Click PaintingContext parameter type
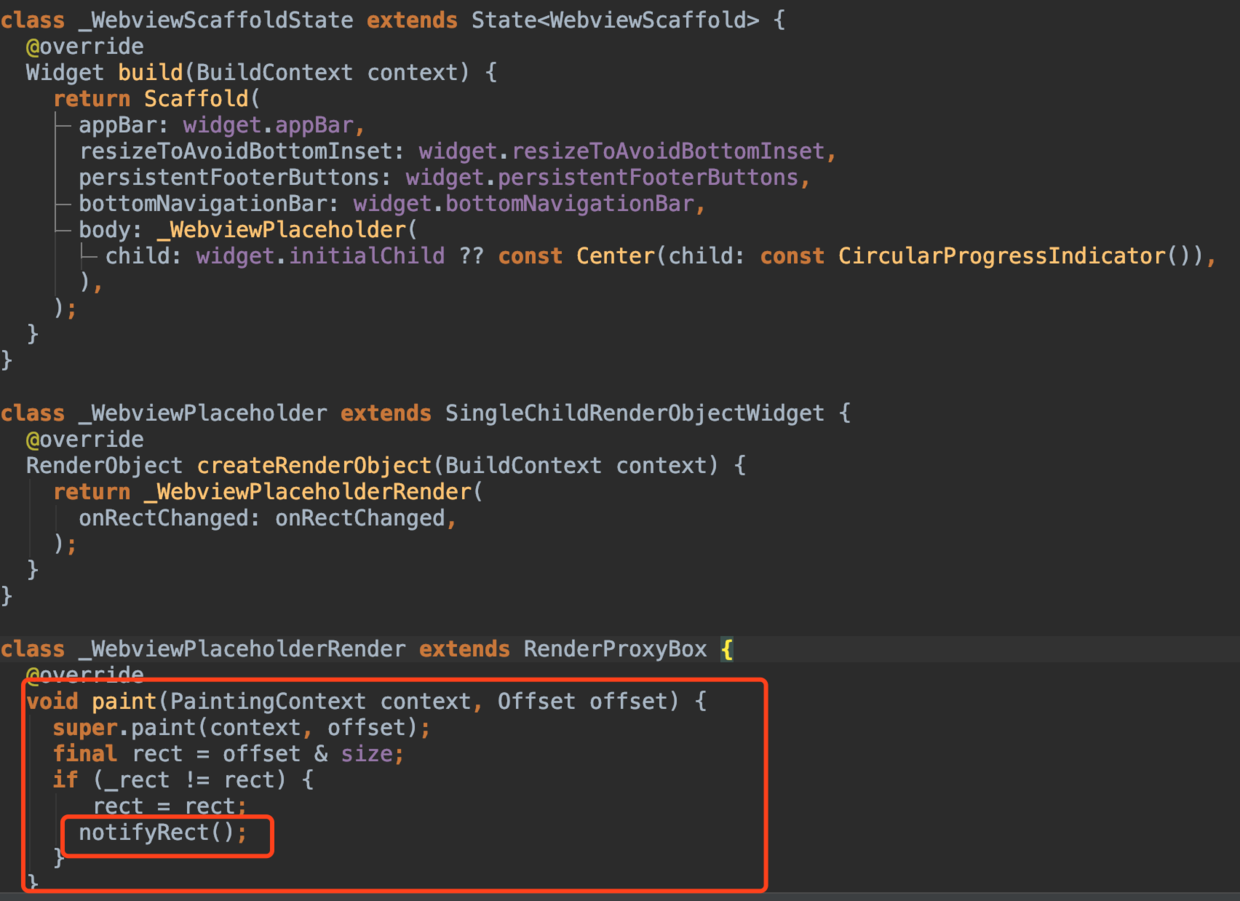 pyautogui.click(x=268, y=701)
